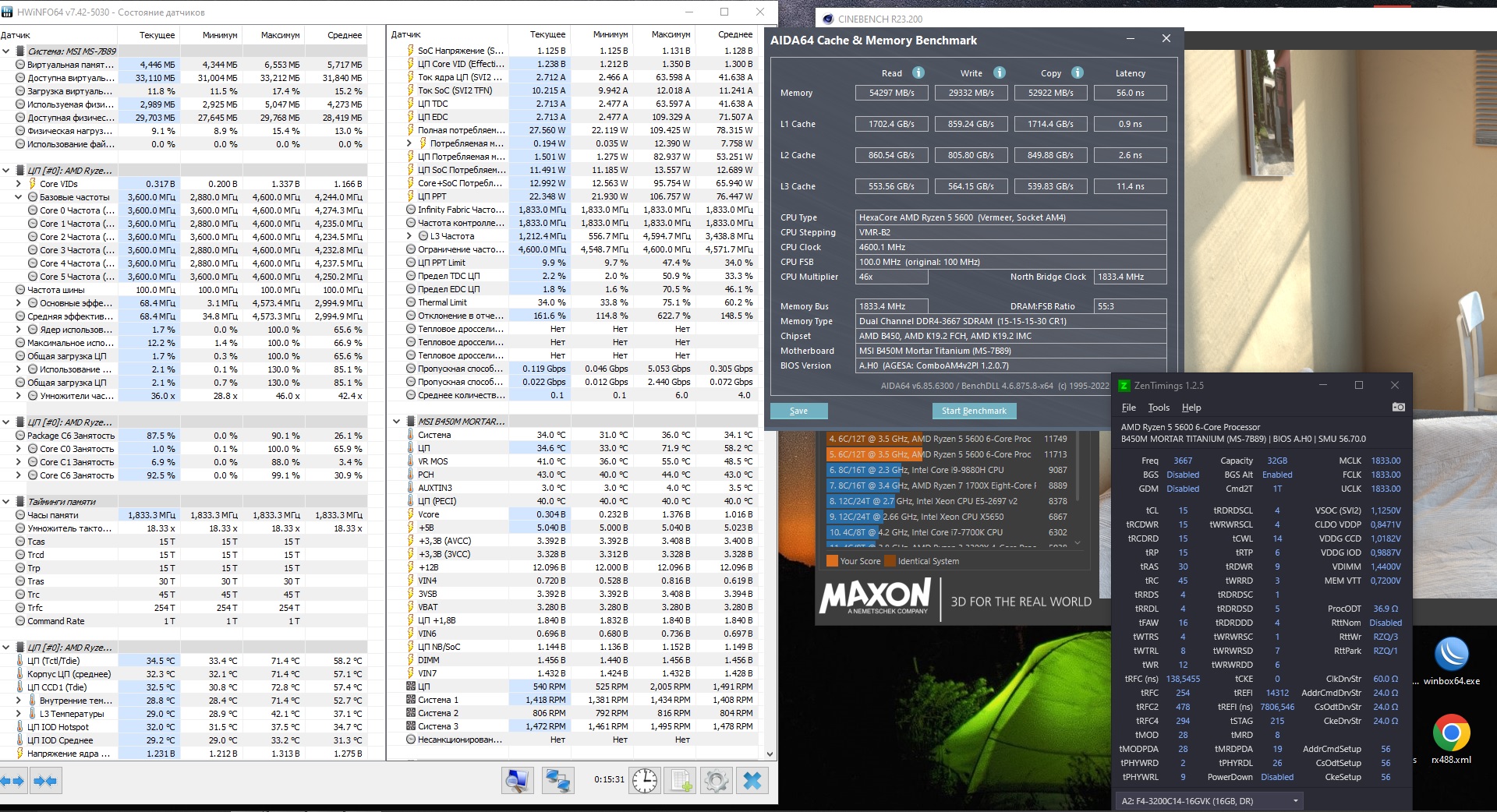
Task: Click the HWiNFO elapsed time 0:15:31
Action: click(609, 779)
